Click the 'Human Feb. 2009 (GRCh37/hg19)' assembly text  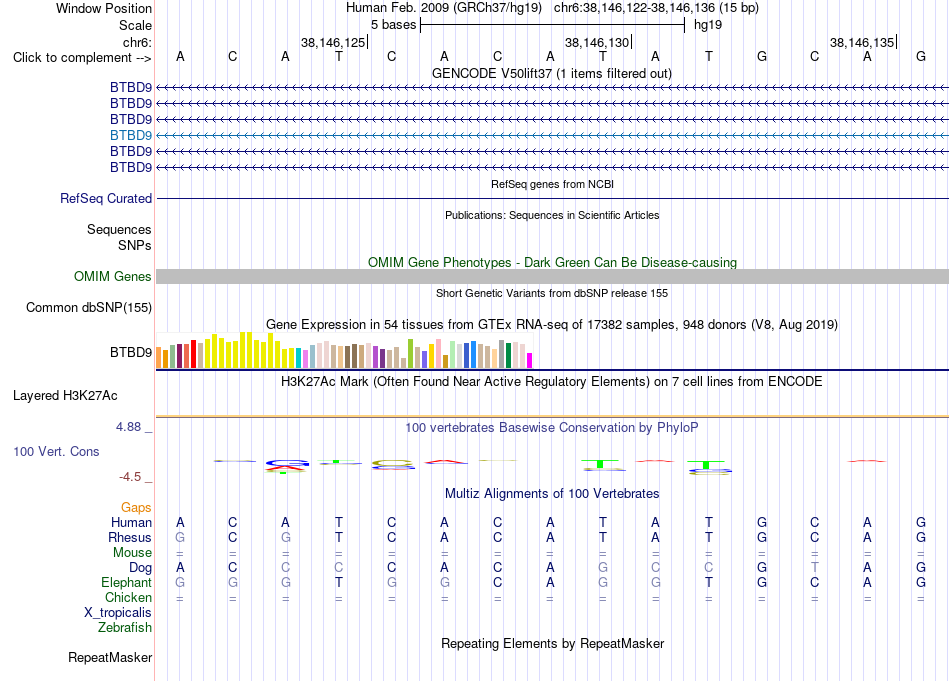click(x=446, y=8)
